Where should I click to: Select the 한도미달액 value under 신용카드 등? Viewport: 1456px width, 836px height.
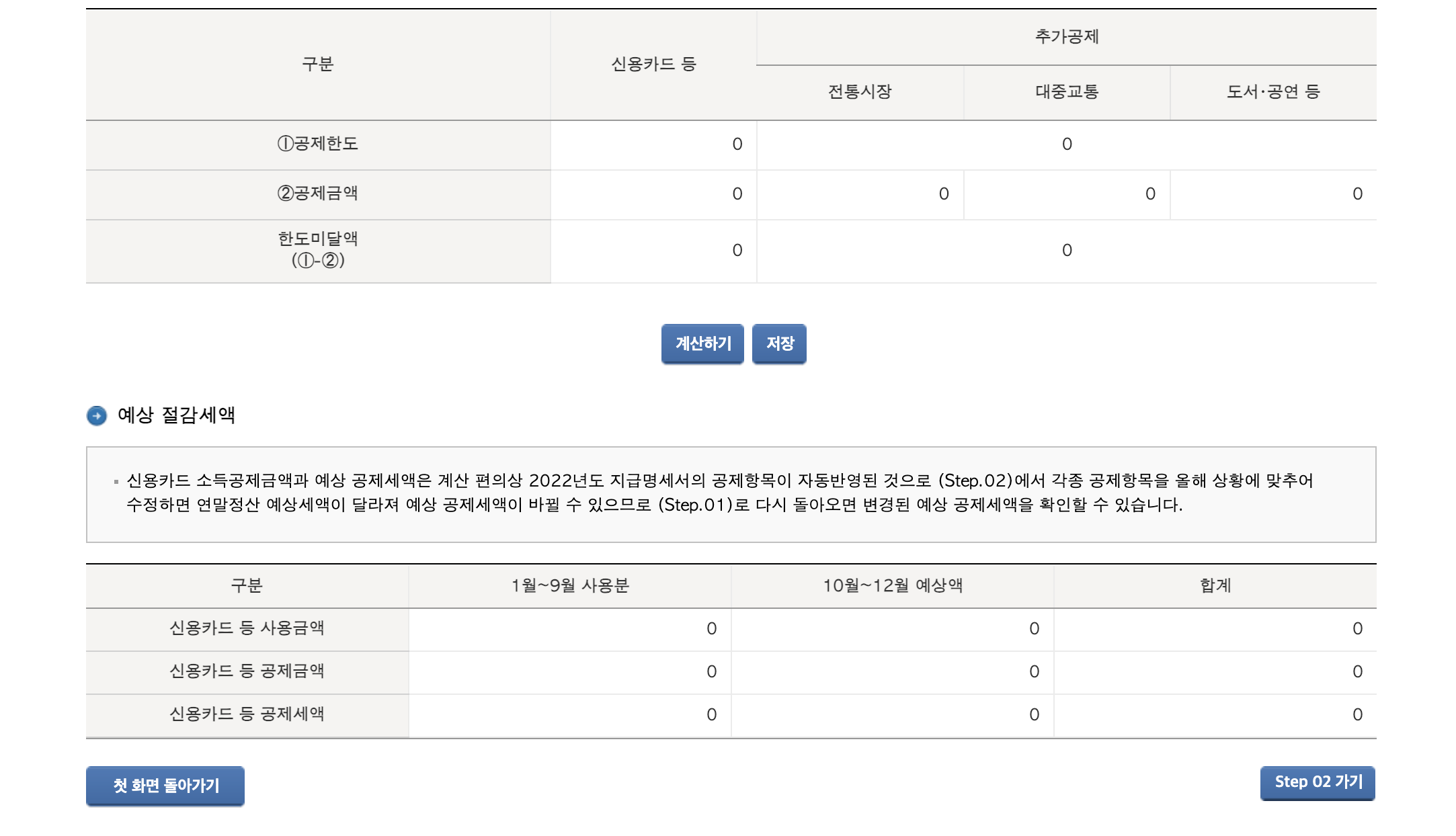click(652, 251)
